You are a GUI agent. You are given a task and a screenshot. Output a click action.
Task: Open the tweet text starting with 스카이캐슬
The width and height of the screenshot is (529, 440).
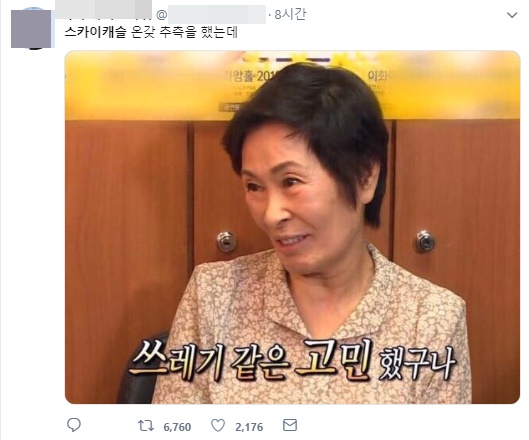[x=151, y=33]
